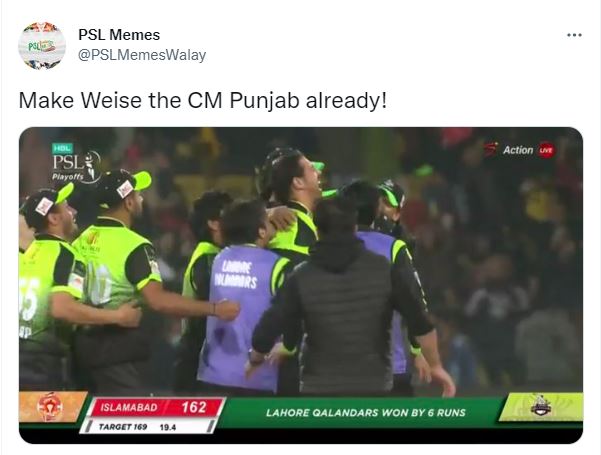Image resolution: width=601 pixels, height=455 pixels.
Task: Click the Action channel logo
Action: pos(510,149)
